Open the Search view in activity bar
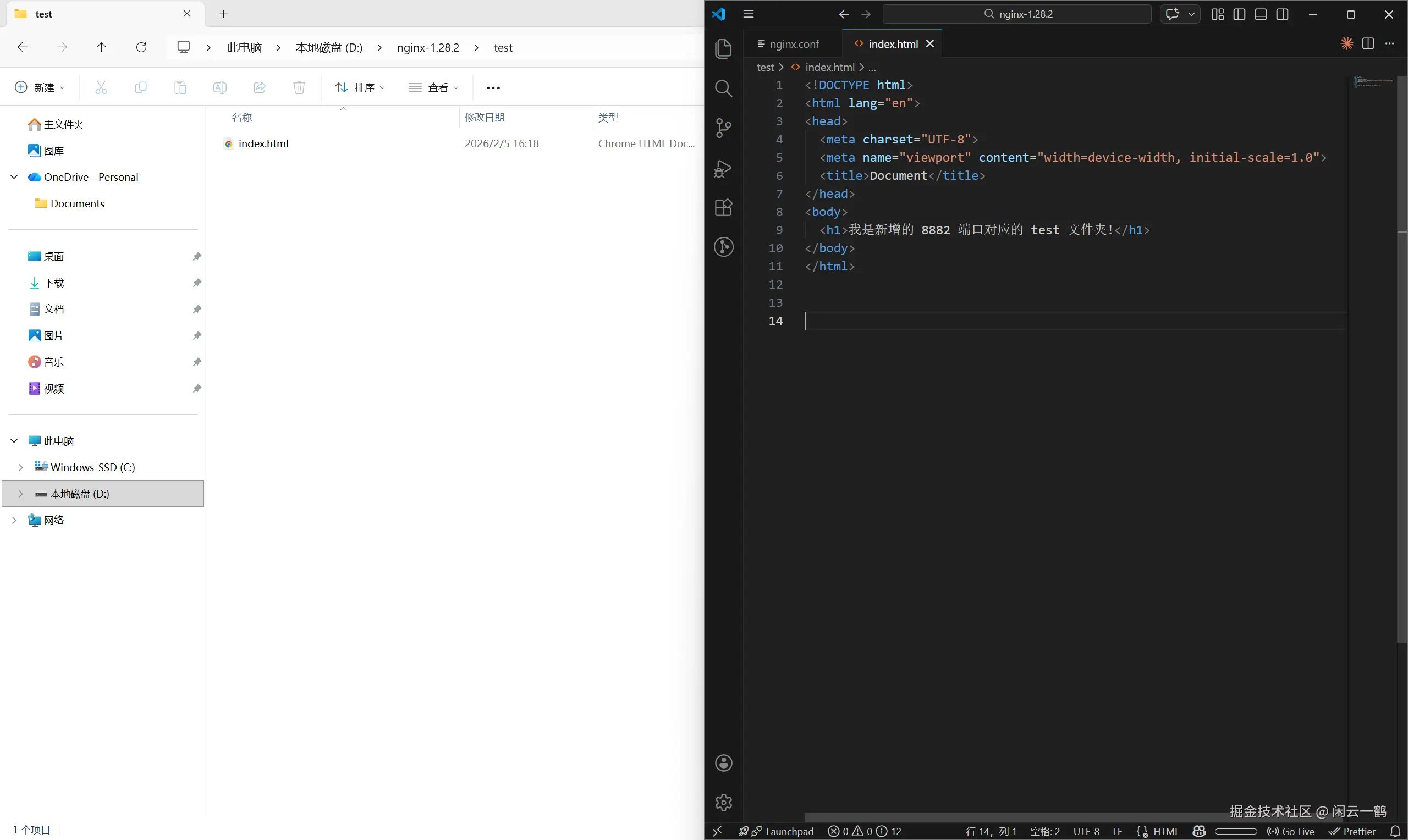This screenshot has width=1408, height=840. click(723, 89)
